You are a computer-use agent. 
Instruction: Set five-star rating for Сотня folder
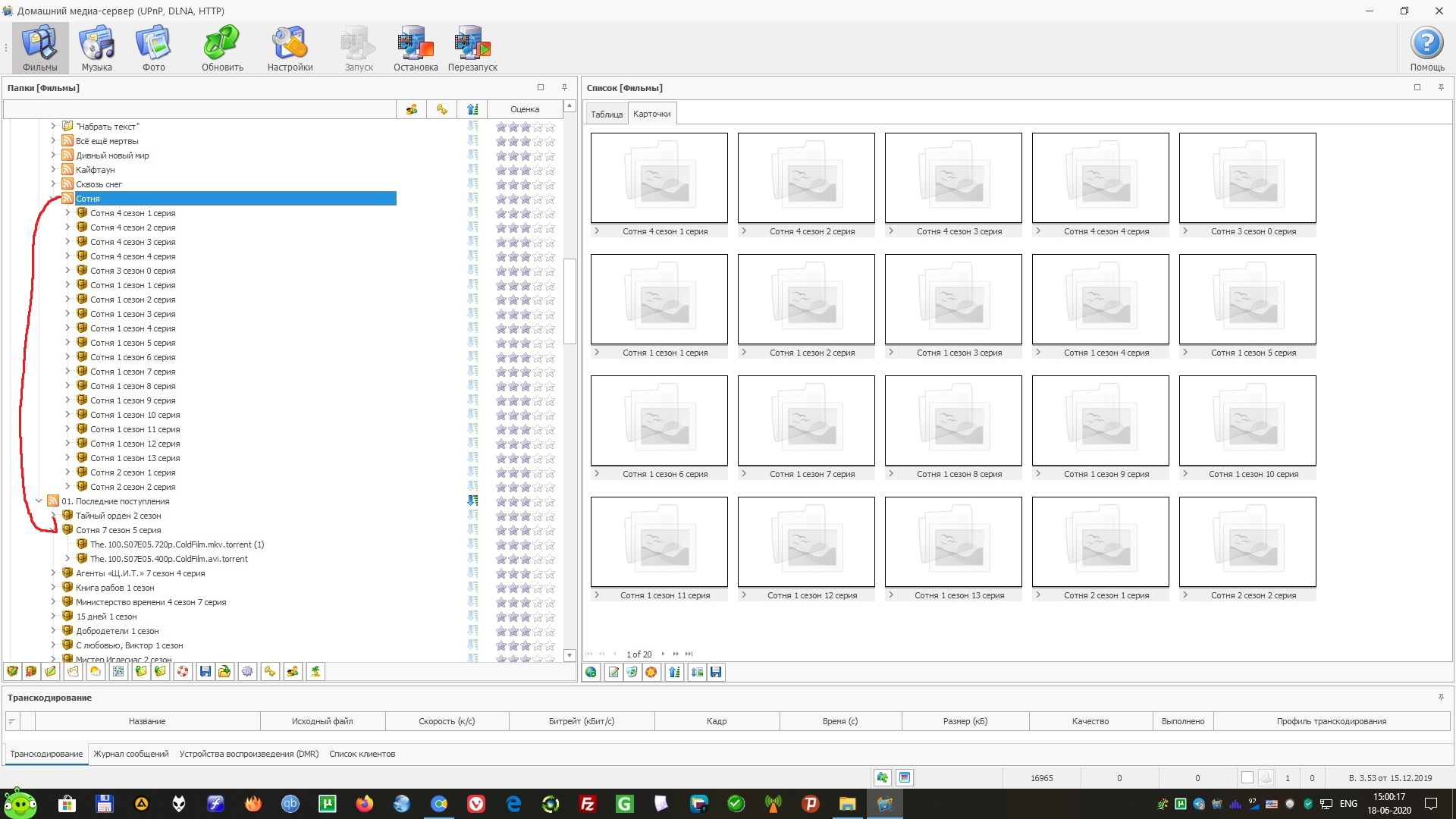pos(550,199)
